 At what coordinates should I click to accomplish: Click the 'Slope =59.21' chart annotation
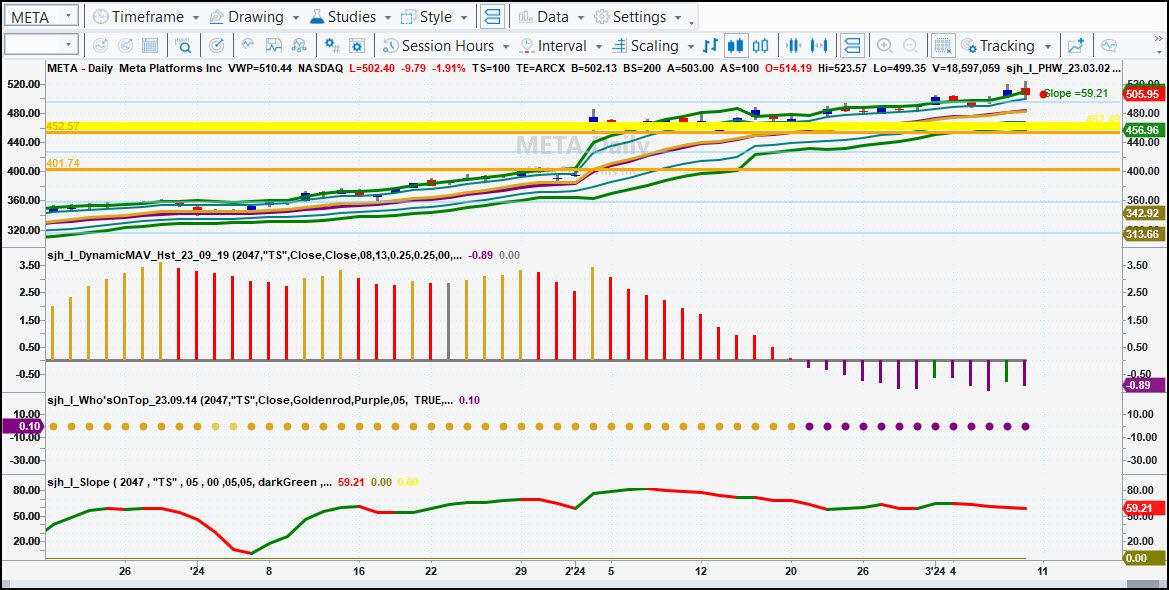(x=1076, y=93)
